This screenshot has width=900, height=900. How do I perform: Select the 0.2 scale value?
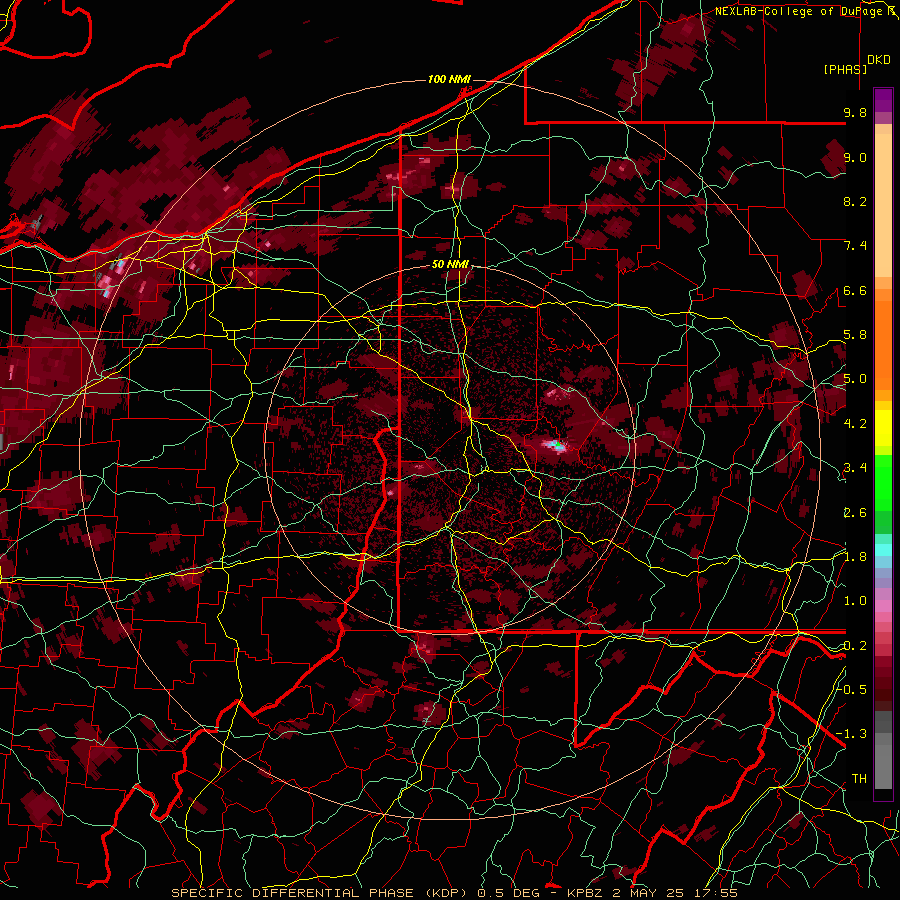click(x=855, y=646)
